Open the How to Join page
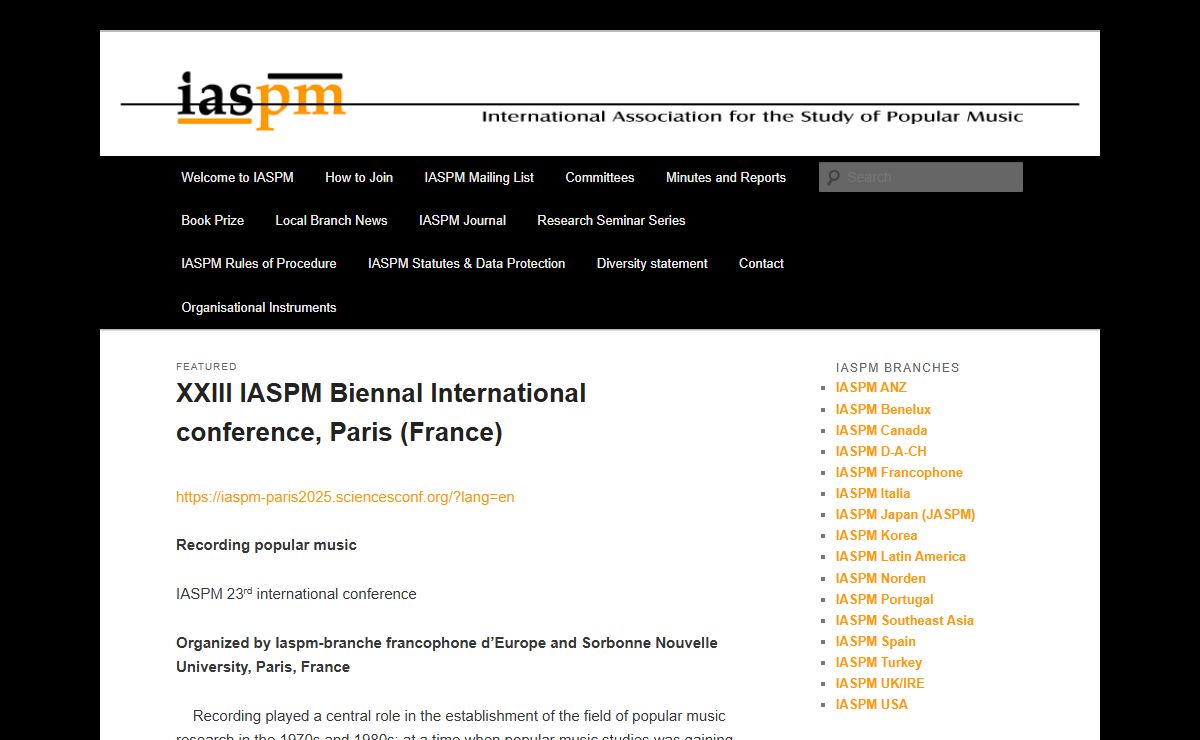 [x=359, y=177]
